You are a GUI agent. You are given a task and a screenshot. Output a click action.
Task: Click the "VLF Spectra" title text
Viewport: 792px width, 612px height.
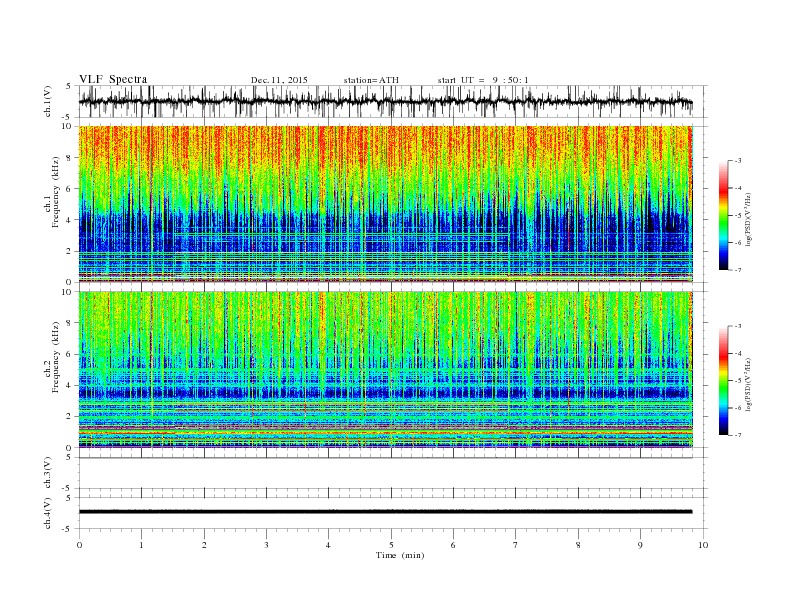[113, 79]
